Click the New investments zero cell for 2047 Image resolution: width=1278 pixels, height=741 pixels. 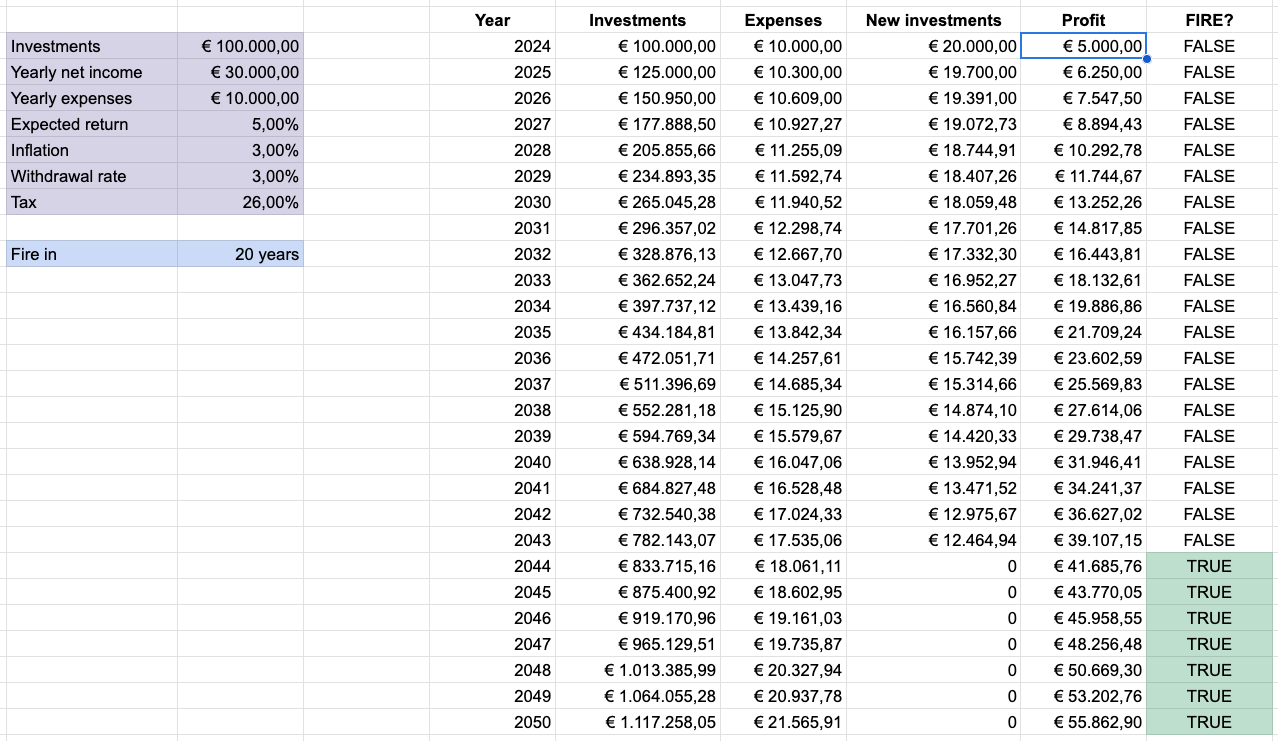tap(933, 644)
